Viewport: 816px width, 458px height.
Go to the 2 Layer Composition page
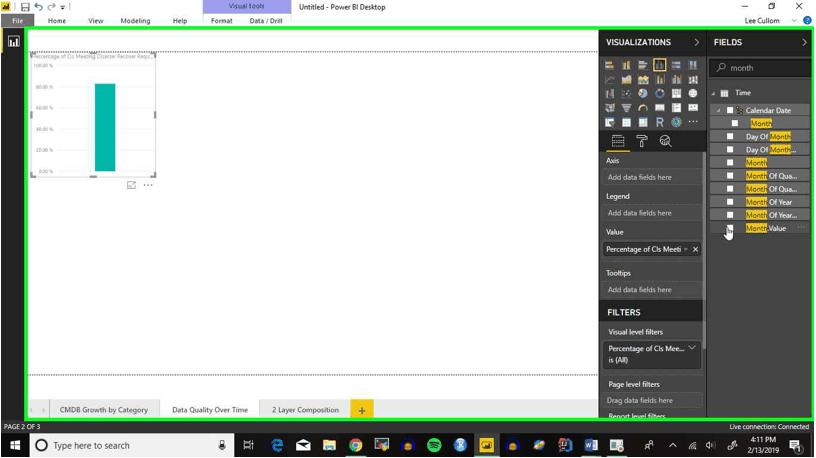pos(305,410)
